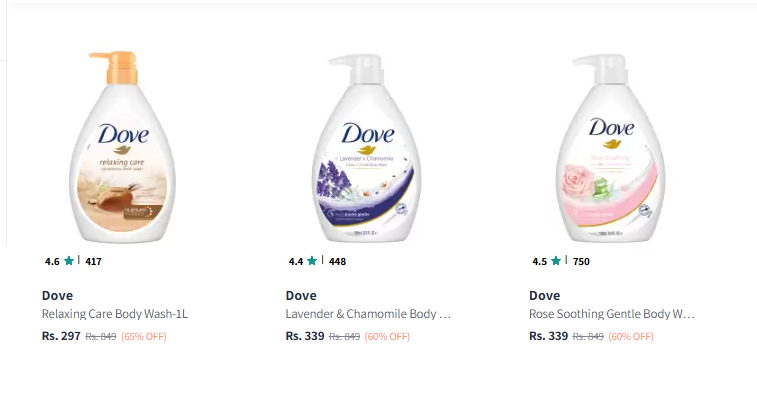Click the (60% OFF) label on Rose Soothing

[x=631, y=337]
